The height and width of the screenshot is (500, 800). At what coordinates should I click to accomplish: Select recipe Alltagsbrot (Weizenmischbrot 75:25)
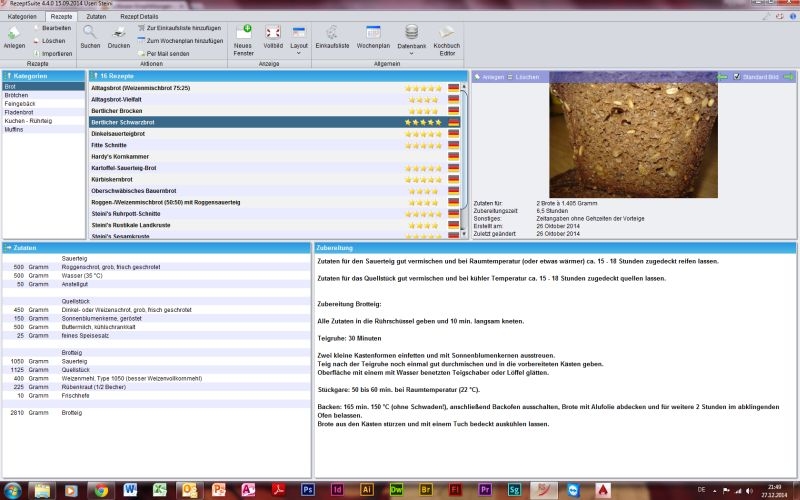click(x=274, y=88)
